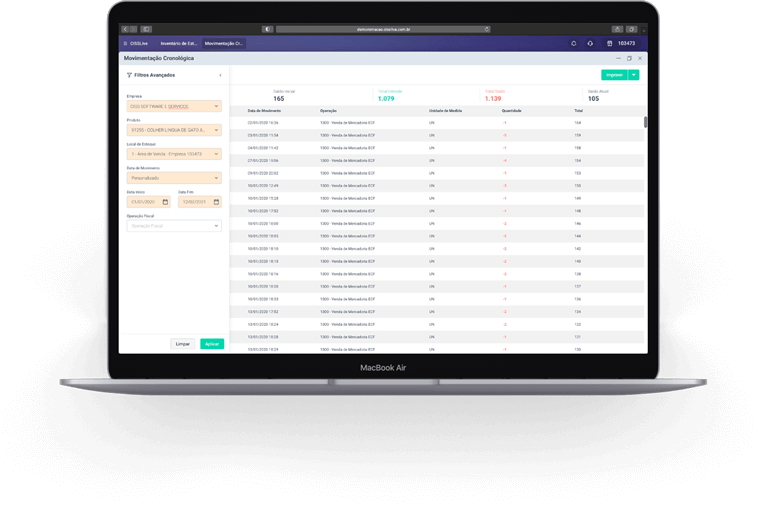Image resolution: width=760 pixels, height=505 pixels.
Task: Click the Data Início date field
Action: (x=148, y=202)
